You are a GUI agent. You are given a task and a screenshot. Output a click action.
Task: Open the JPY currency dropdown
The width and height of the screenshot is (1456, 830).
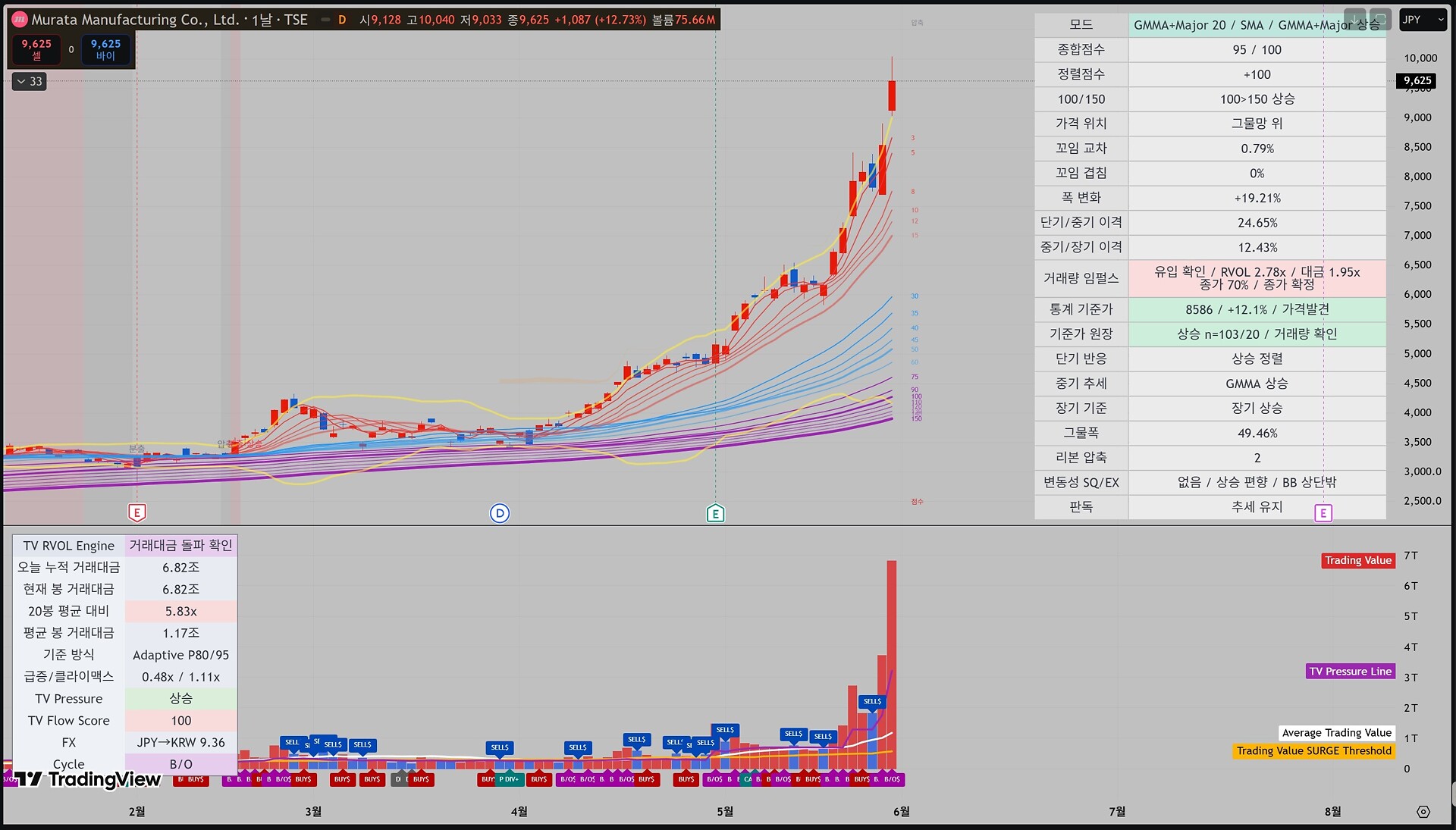pos(1423,20)
